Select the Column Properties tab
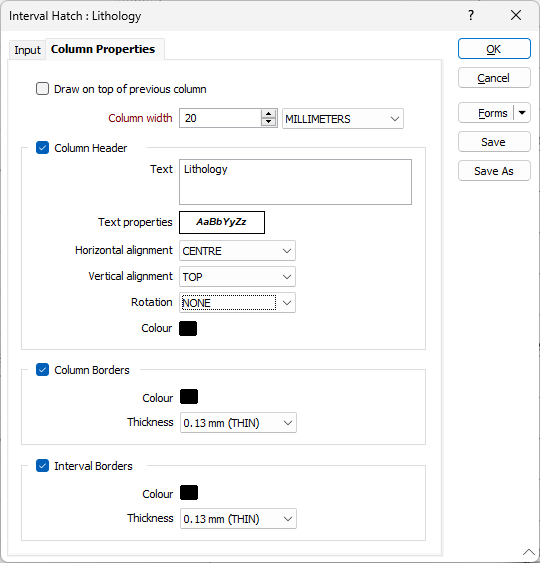The image size is (540, 563). (x=103, y=49)
